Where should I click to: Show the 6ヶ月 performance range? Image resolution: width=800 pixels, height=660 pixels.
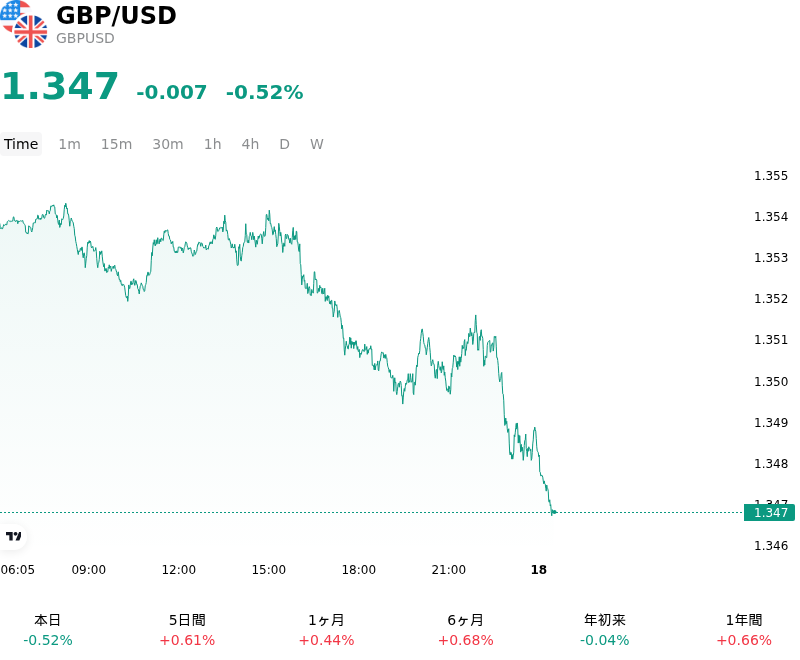pyautogui.click(x=466, y=630)
